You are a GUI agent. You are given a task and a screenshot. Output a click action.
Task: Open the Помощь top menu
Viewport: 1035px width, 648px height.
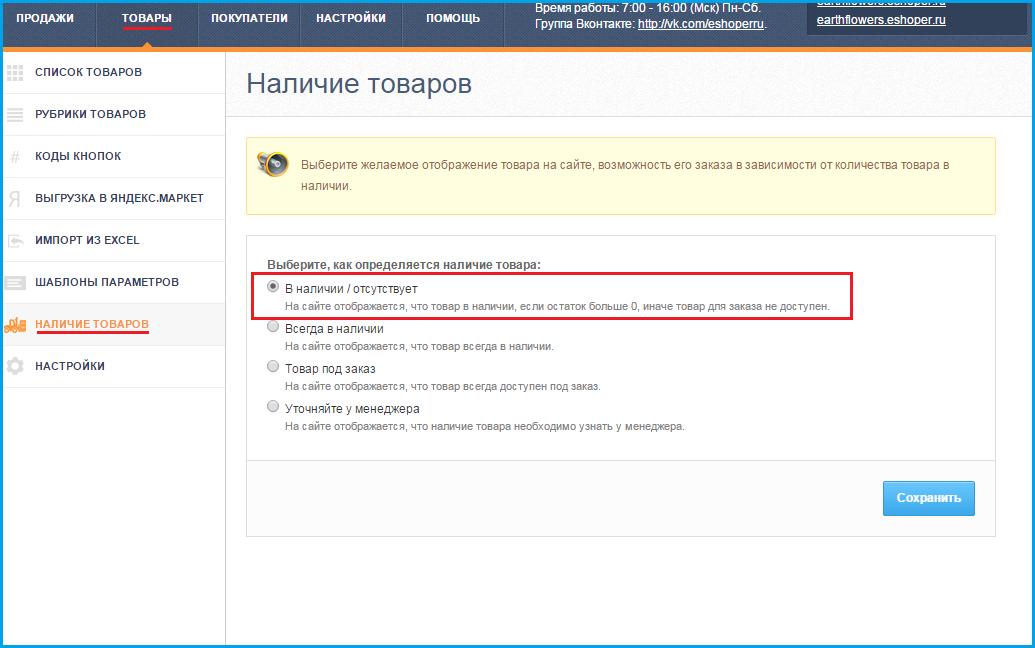tap(452, 18)
